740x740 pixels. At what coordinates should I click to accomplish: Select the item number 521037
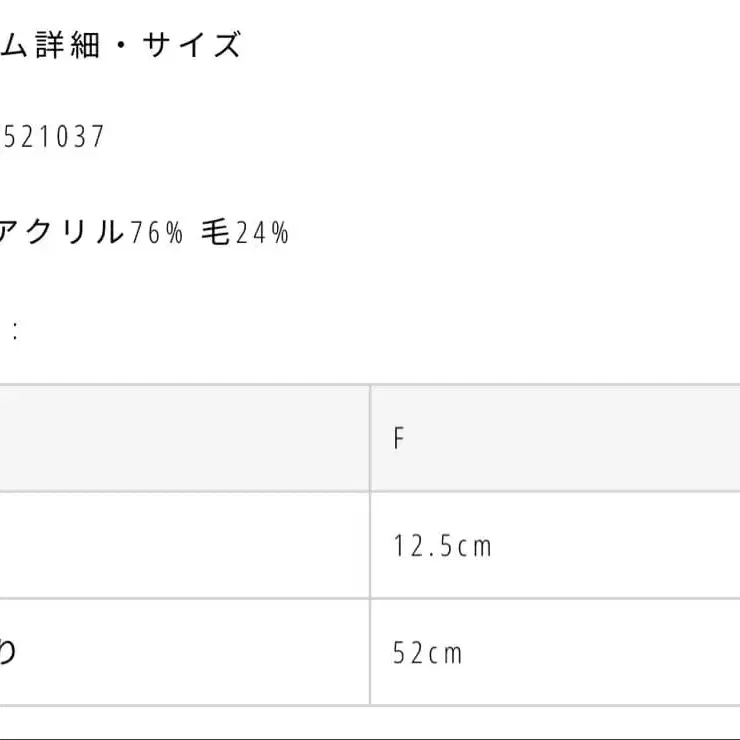pyautogui.click(x=54, y=137)
